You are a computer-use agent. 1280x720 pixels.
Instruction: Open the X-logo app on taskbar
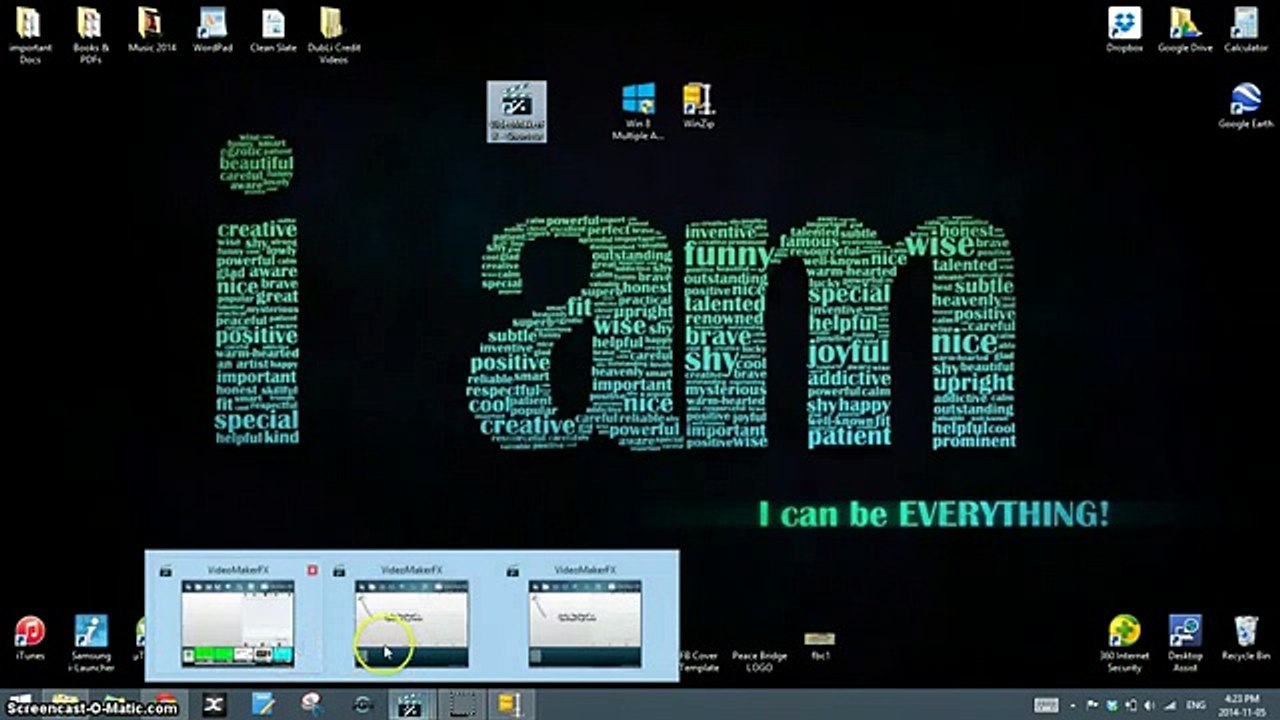(x=213, y=704)
